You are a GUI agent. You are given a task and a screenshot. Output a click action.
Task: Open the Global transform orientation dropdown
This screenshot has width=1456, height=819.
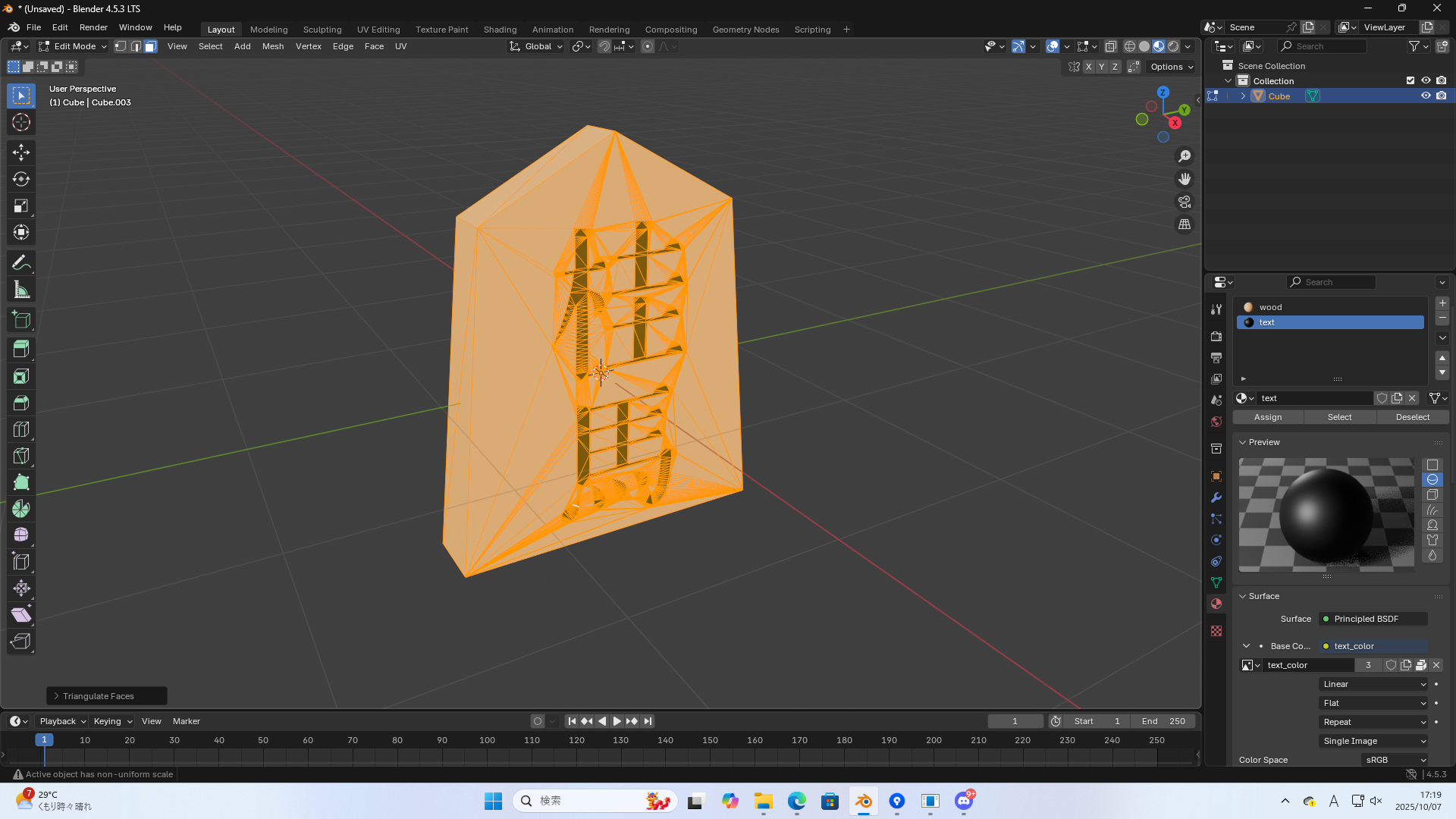click(535, 46)
